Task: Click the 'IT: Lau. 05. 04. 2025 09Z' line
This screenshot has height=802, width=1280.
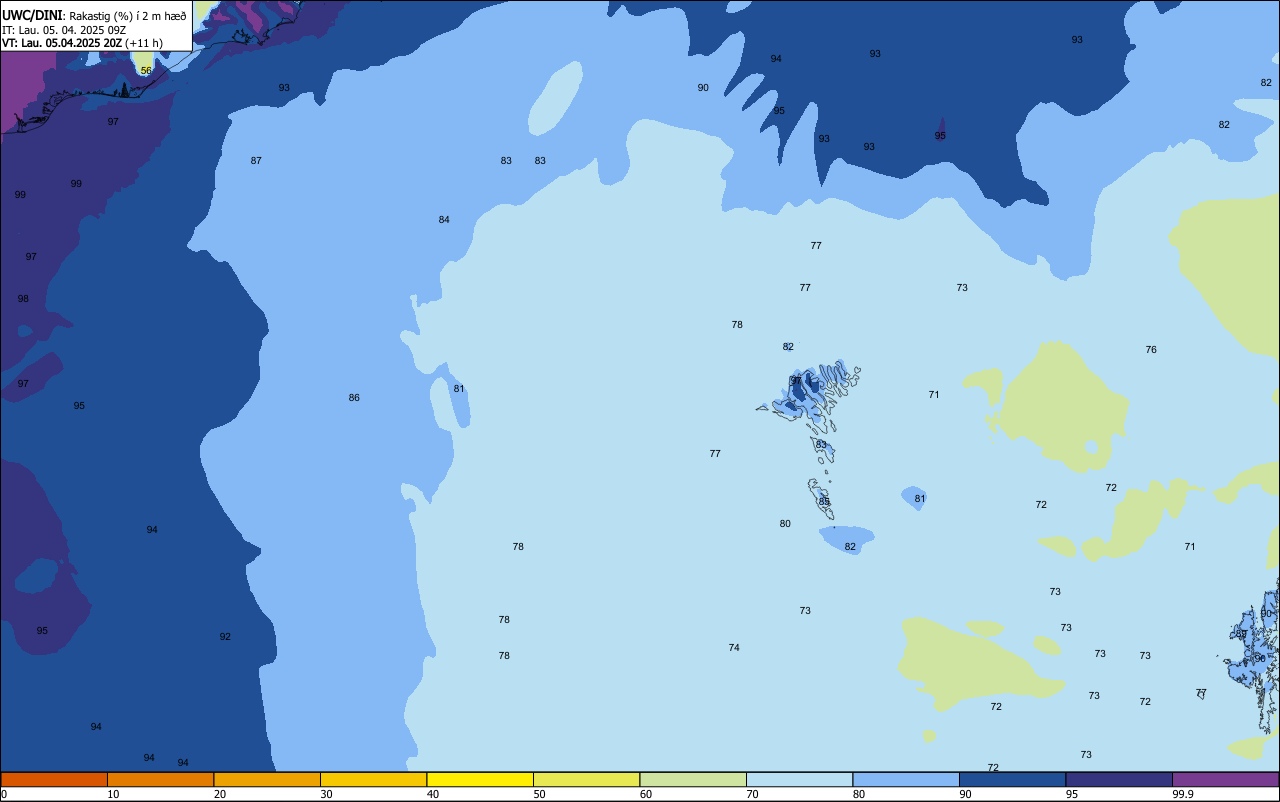Action: tap(64, 29)
